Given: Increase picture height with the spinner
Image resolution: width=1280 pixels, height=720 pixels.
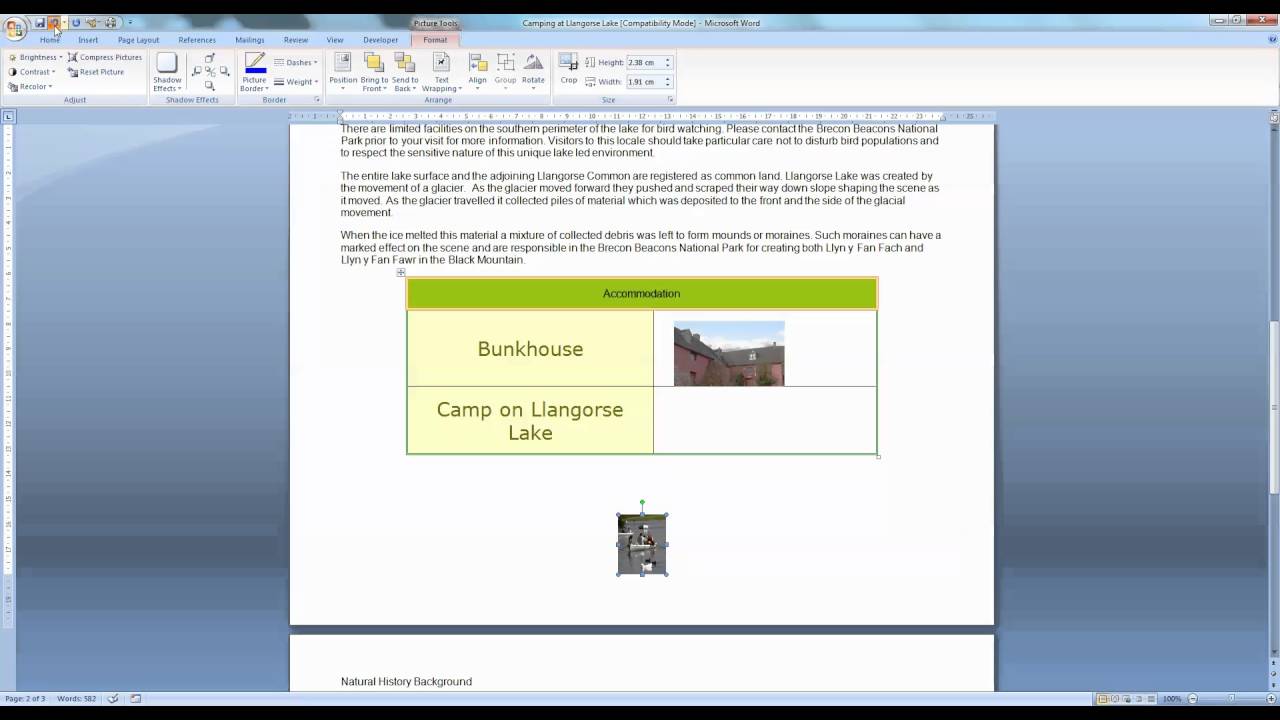Looking at the screenshot, I should pyautogui.click(x=668, y=60).
